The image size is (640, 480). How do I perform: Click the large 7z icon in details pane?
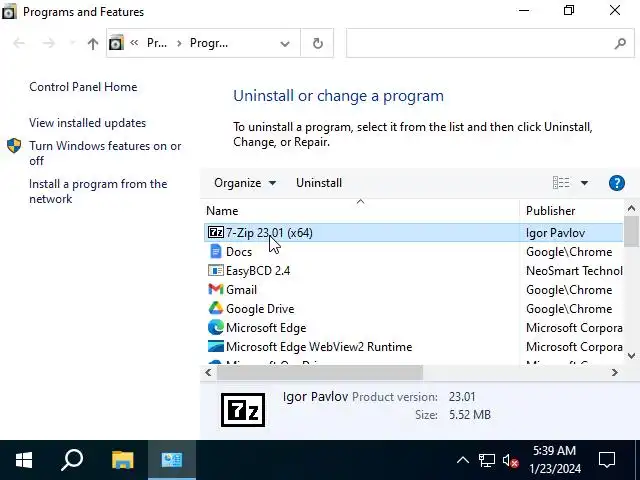point(243,410)
